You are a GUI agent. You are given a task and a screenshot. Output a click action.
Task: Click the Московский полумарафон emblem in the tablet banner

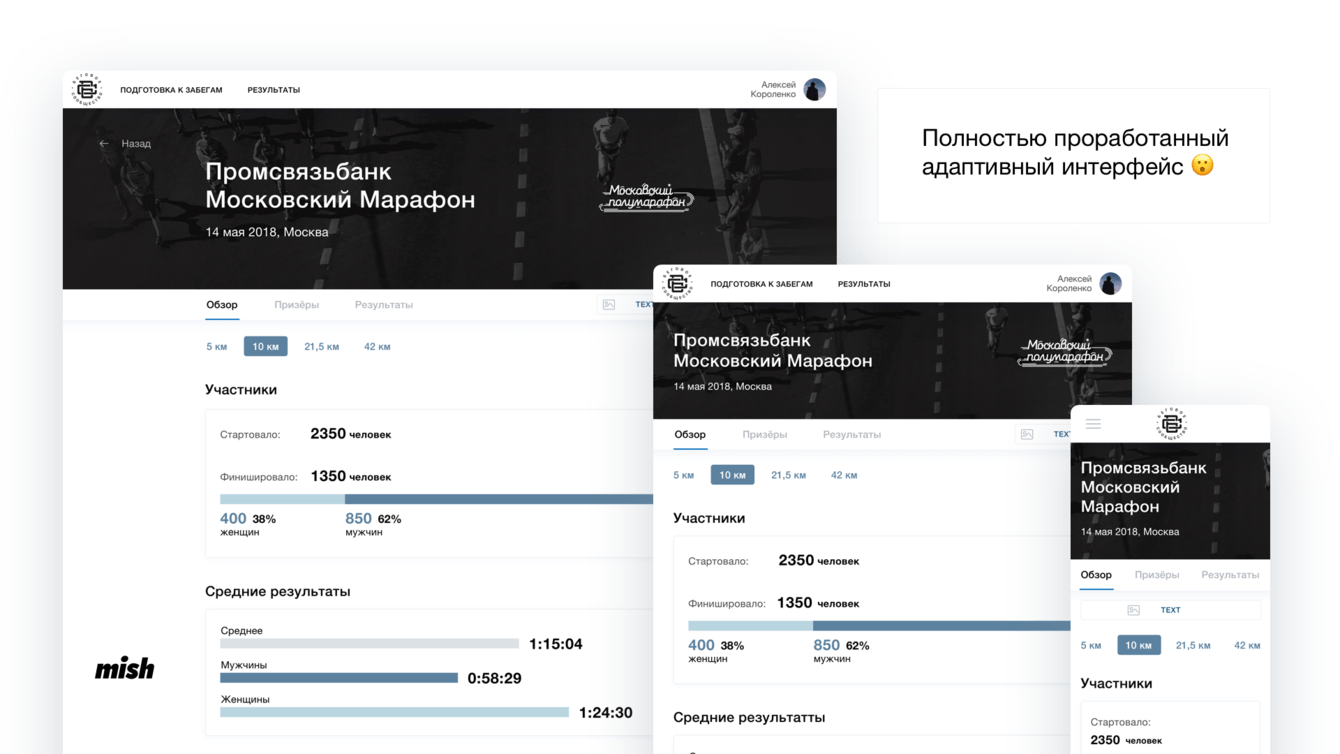1064,352
